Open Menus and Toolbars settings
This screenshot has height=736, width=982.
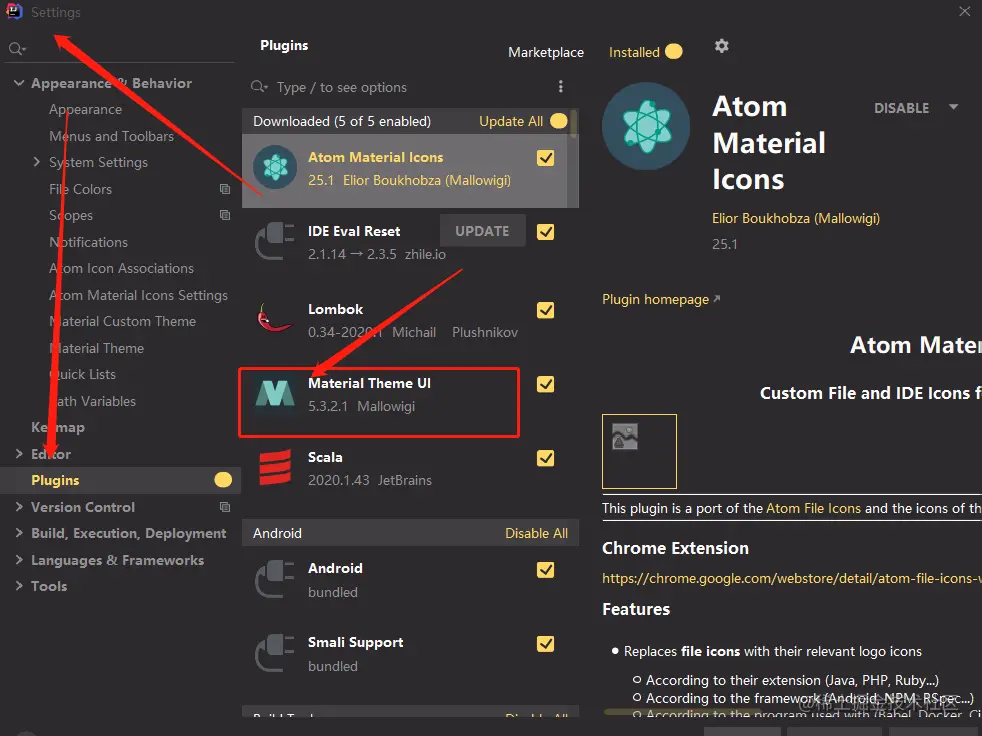(x=111, y=136)
